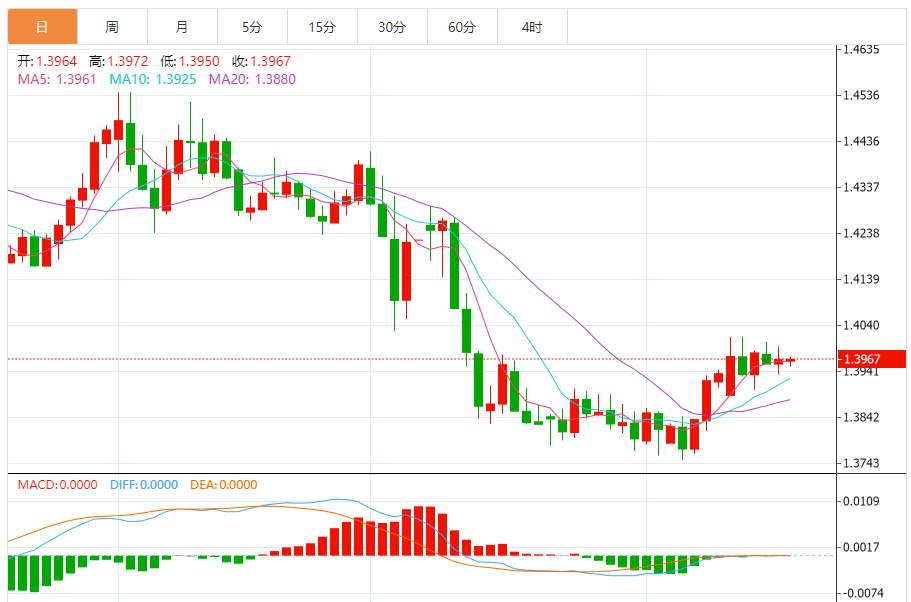Open the 60分 timeframe tab
Viewport: 911px width, 602px height.
pyautogui.click(x=462, y=27)
